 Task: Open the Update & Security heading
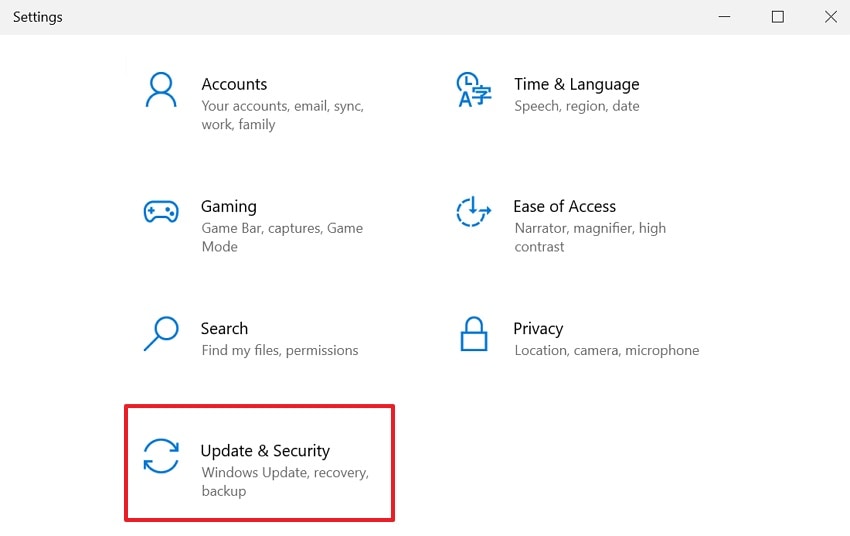point(265,451)
